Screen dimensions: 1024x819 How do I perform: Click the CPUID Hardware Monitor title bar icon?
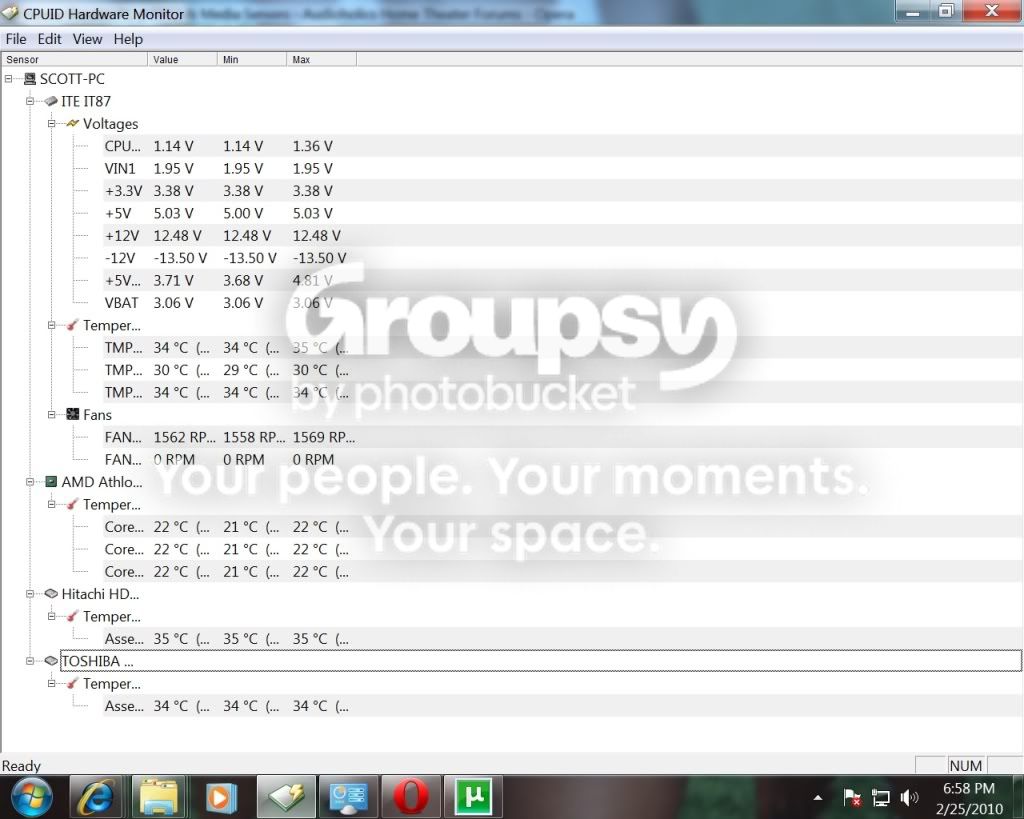[x=10, y=13]
